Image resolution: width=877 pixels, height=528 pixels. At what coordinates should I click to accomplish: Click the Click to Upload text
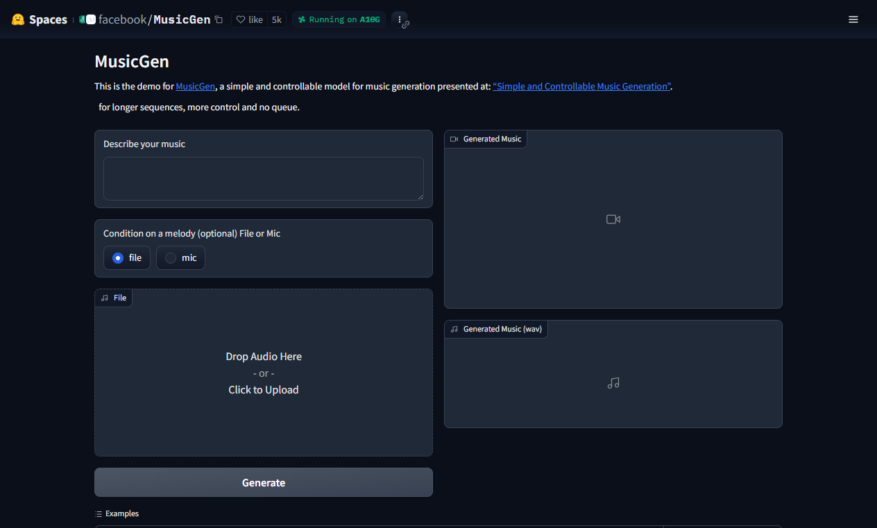263,390
